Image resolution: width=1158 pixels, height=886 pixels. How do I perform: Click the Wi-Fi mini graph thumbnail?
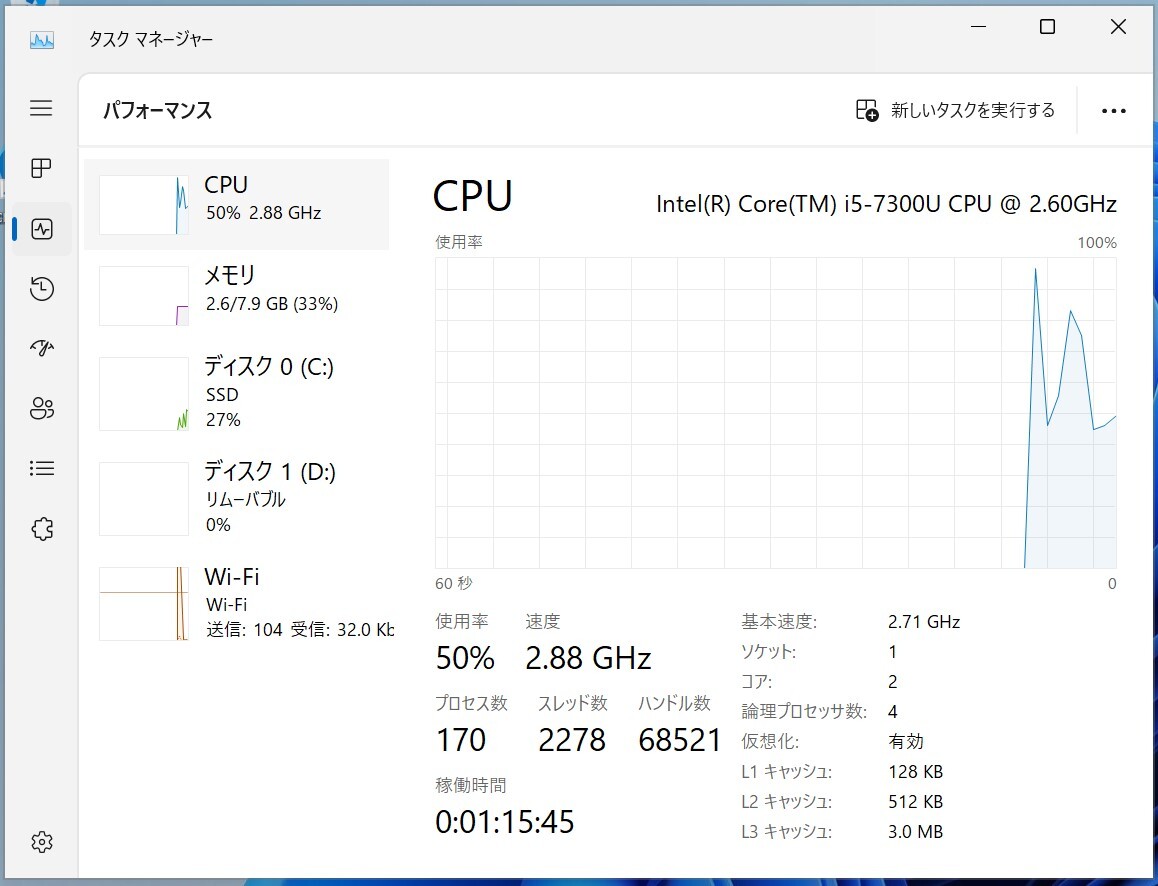click(144, 603)
